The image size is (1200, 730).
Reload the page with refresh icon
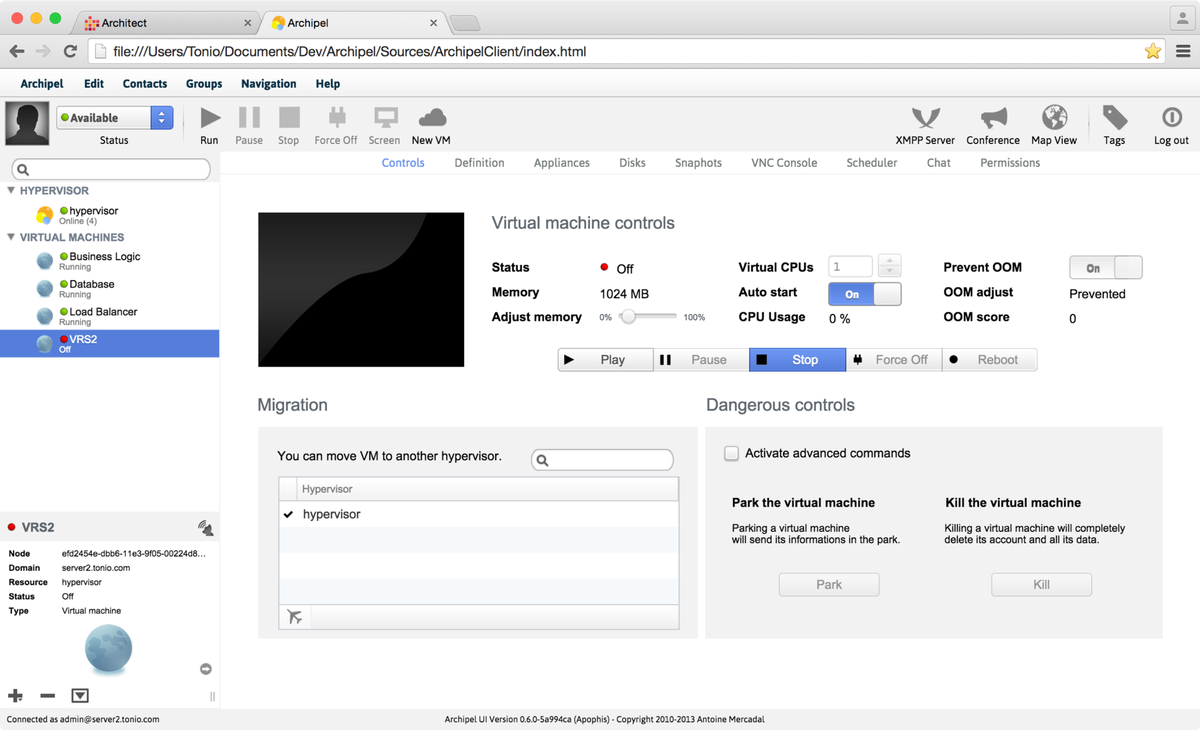tap(70, 51)
